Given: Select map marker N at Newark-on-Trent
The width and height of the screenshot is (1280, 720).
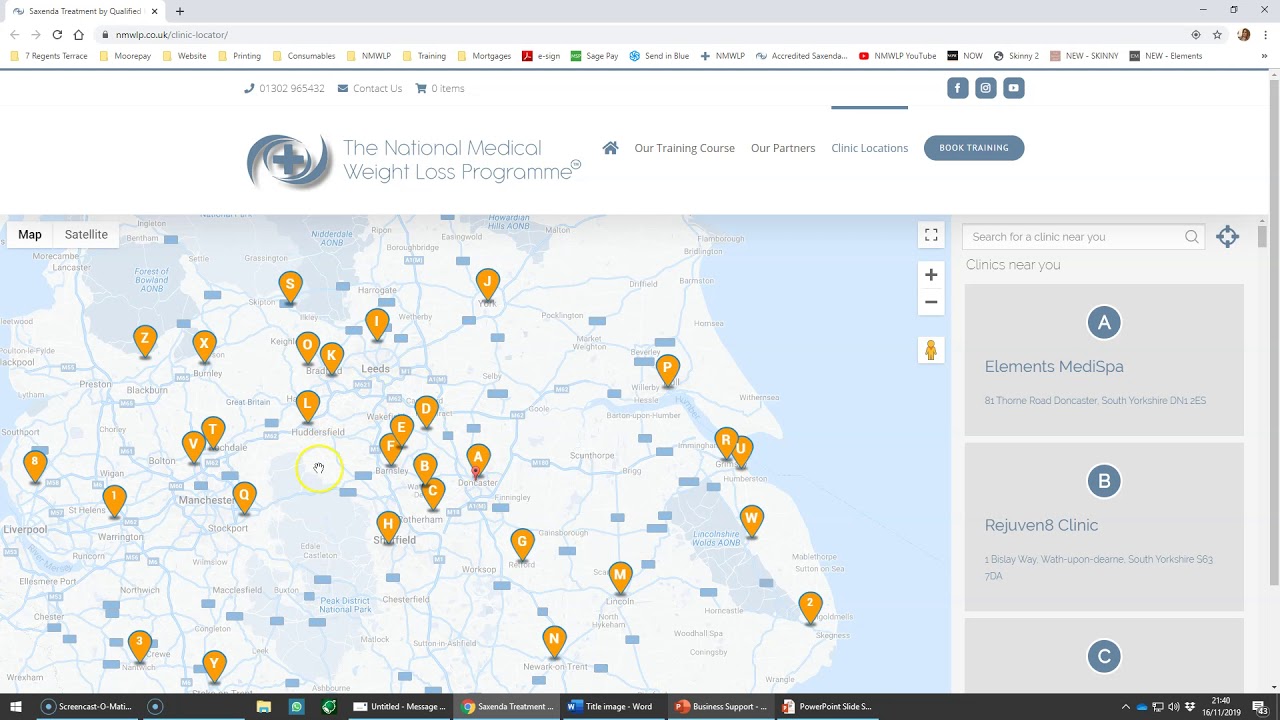Looking at the screenshot, I should pos(554,642).
